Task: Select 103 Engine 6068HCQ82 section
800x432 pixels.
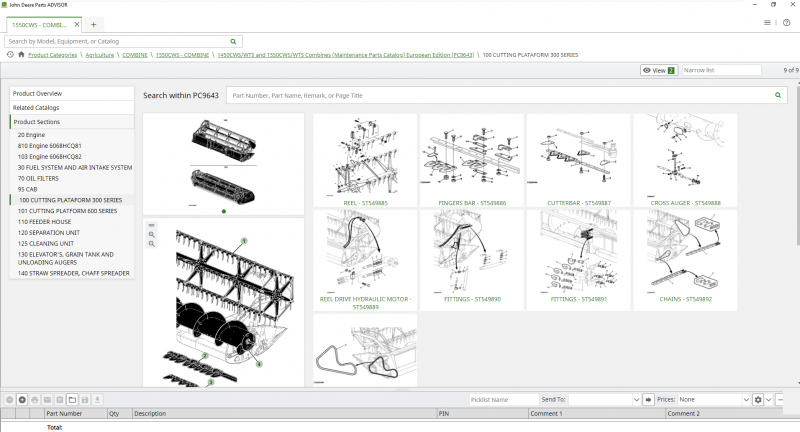Action: pyautogui.click(x=49, y=157)
